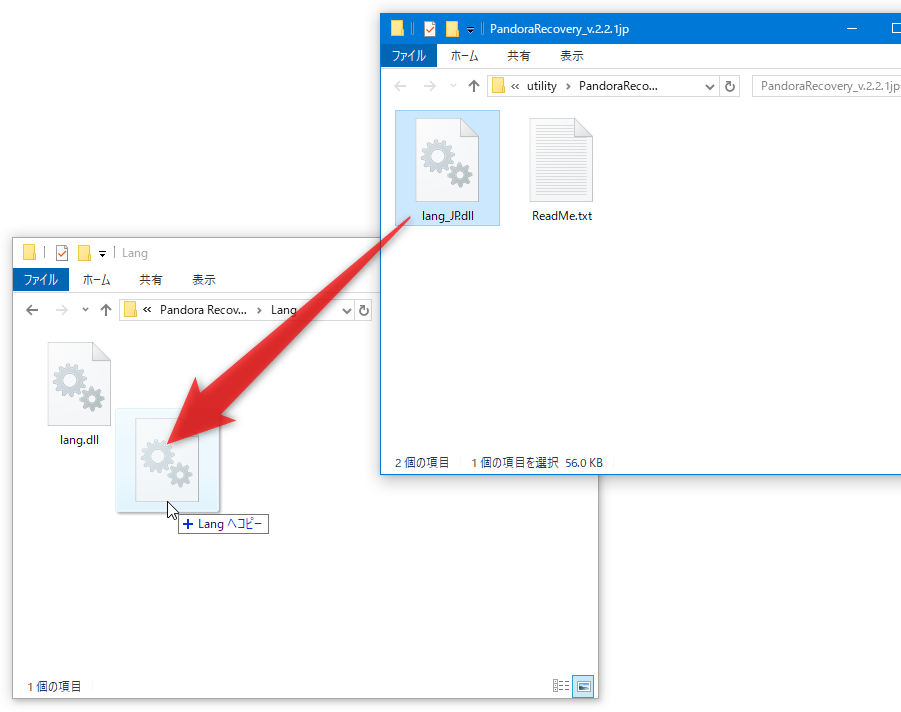
Task: Open ホーム tab in Lang window
Action: tap(97, 280)
